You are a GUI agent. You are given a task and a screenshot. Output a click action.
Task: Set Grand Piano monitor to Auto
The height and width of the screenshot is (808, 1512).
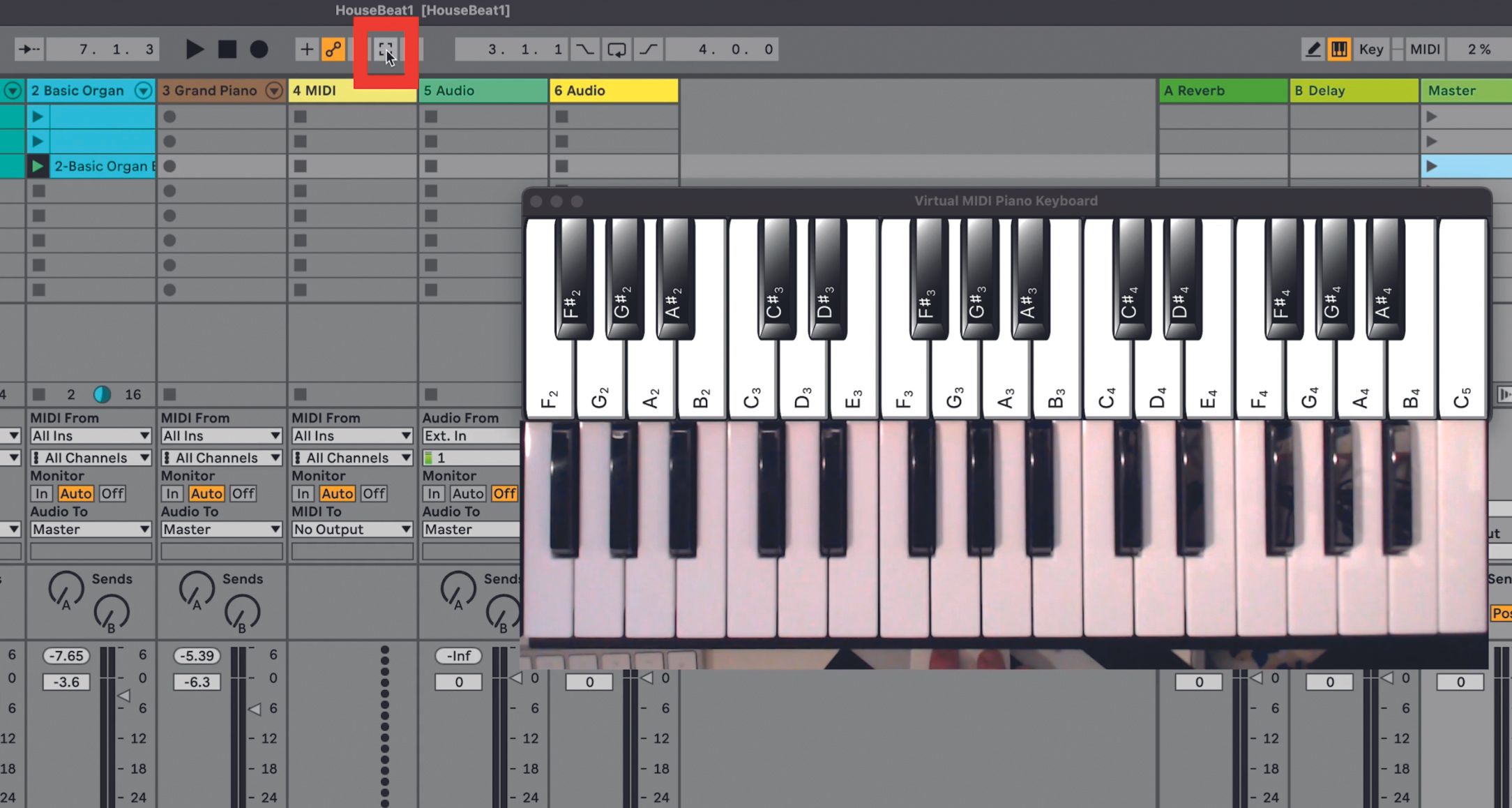(206, 493)
